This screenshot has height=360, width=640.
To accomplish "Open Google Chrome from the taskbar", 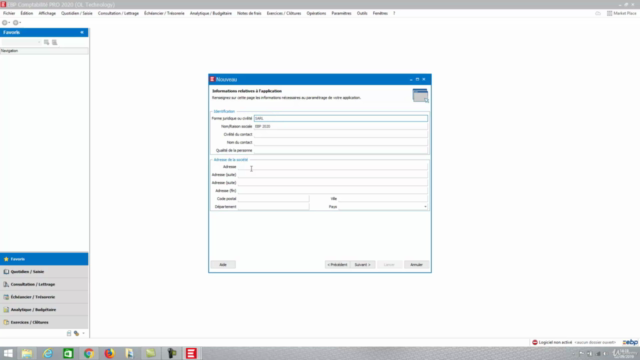I will (x=89, y=353).
